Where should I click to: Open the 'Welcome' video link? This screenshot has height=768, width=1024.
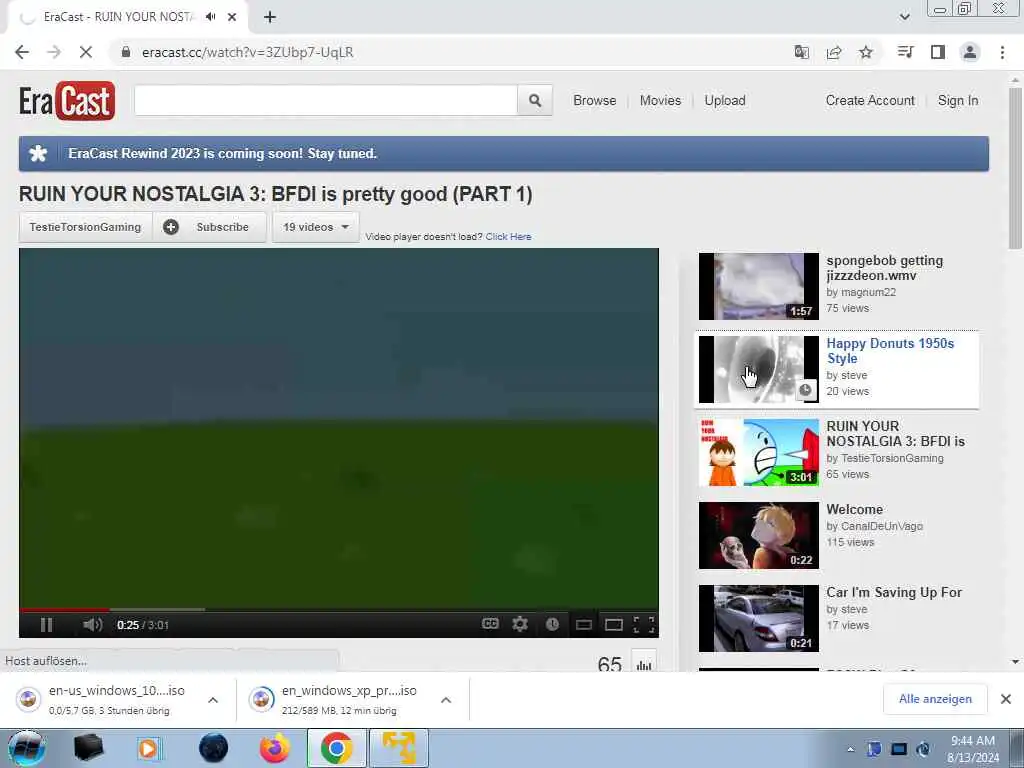point(854,509)
